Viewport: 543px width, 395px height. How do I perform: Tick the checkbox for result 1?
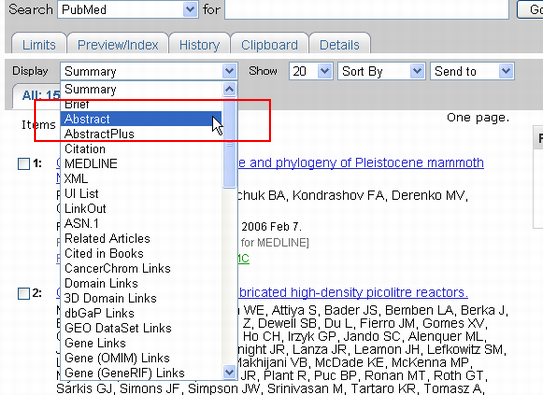[24, 164]
